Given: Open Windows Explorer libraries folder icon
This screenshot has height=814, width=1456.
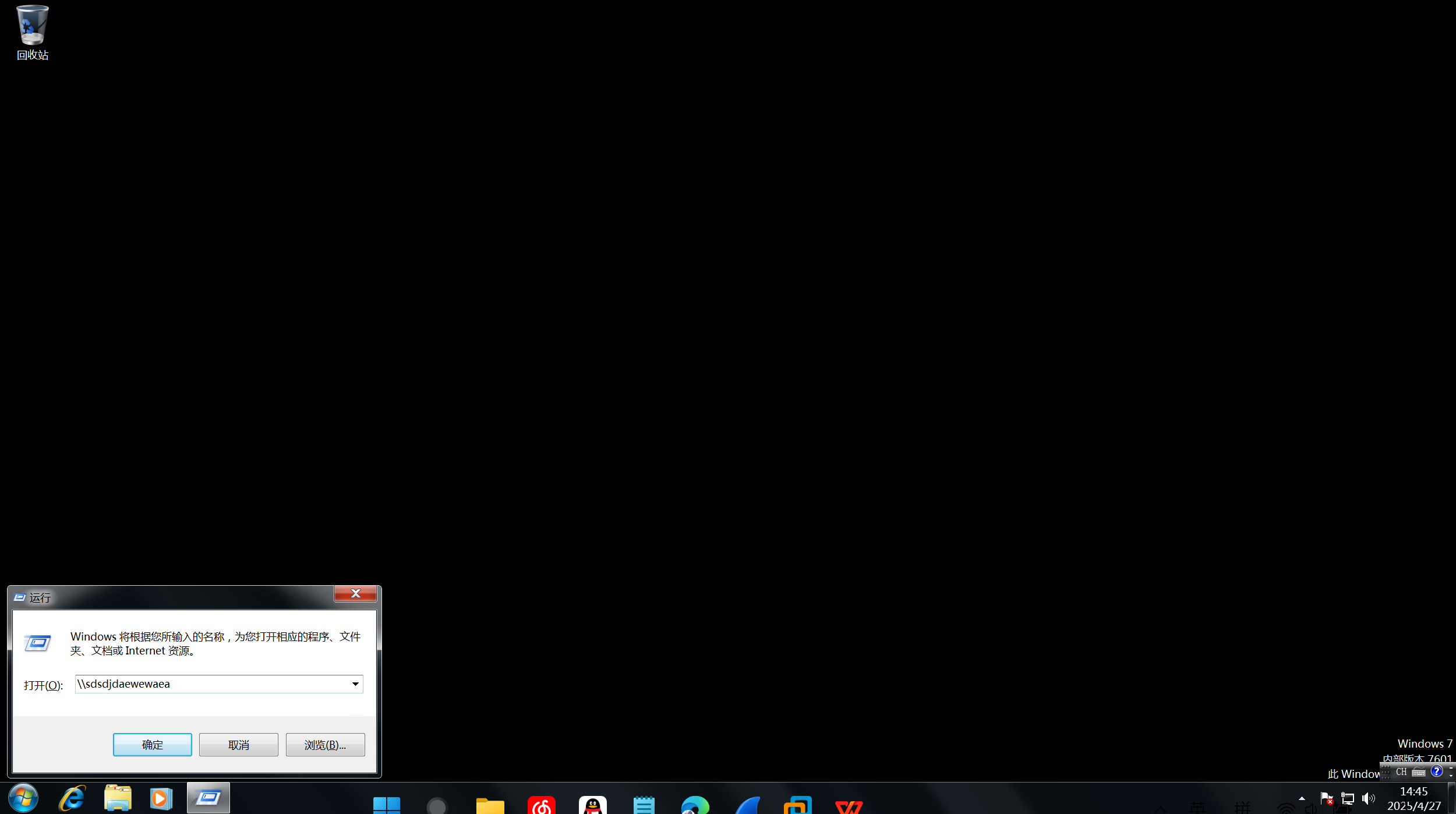Looking at the screenshot, I should (118, 798).
